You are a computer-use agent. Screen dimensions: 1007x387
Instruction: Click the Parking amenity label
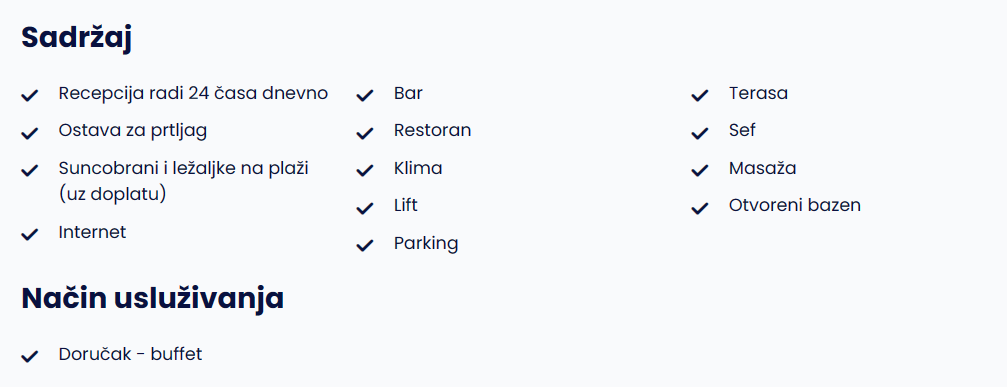tap(426, 244)
